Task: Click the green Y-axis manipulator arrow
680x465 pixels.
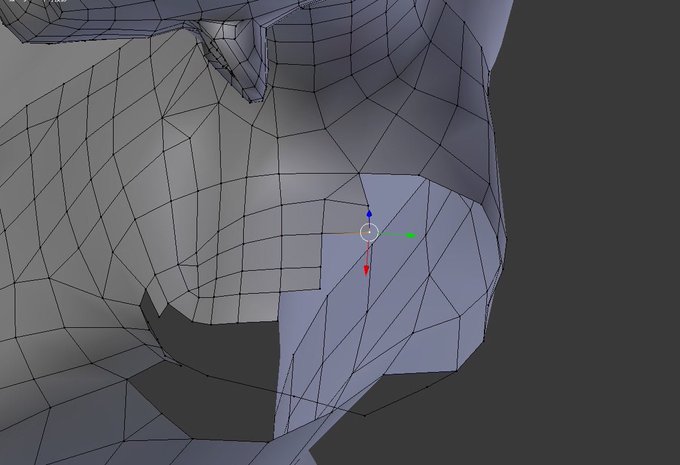Action: click(x=411, y=236)
